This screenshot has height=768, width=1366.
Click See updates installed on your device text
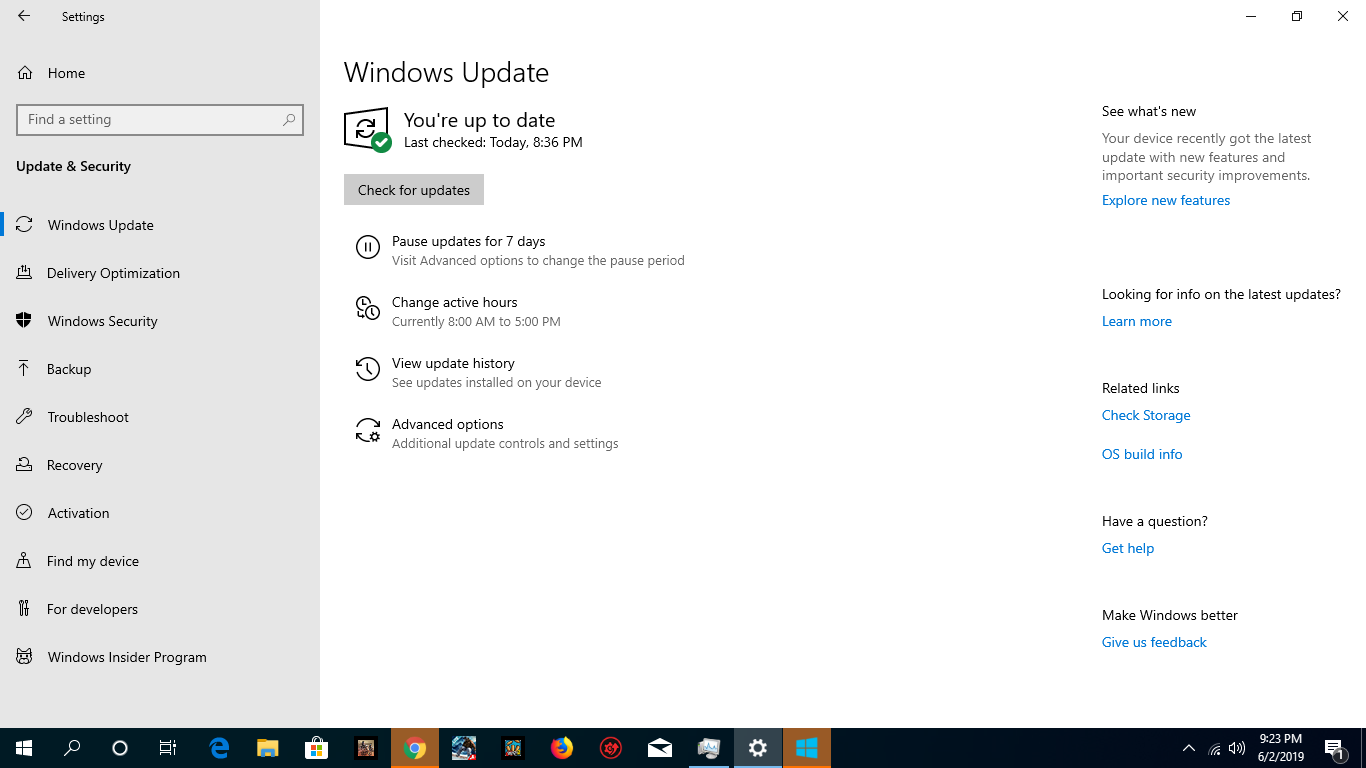click(497, 383)
